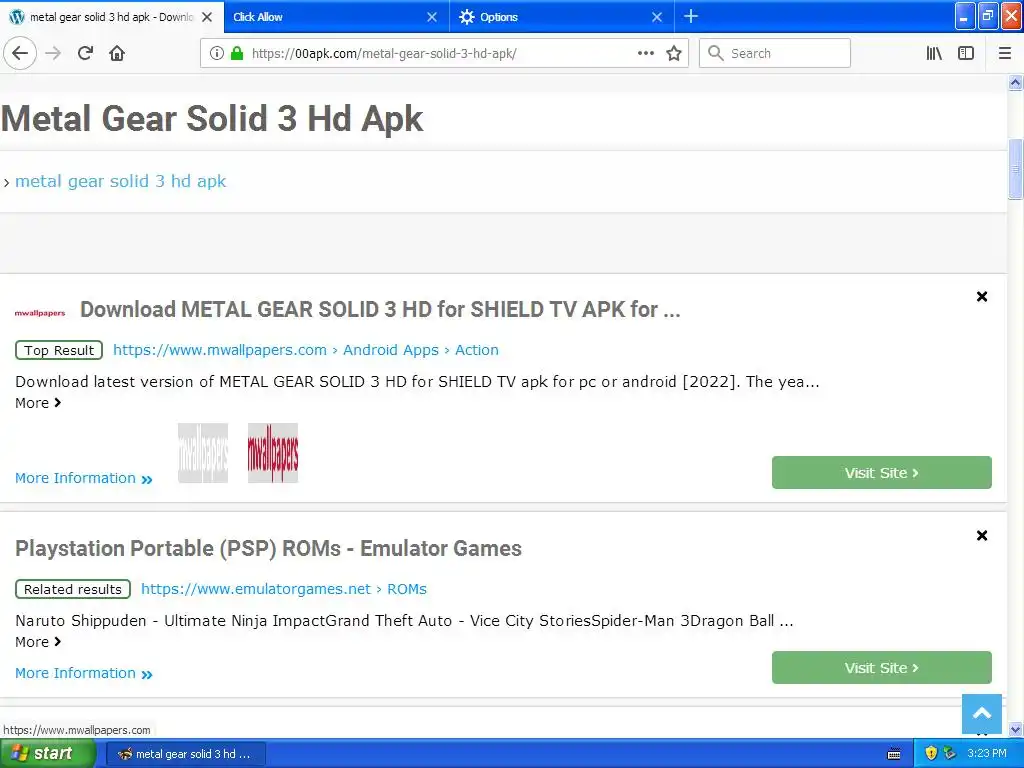Reload the current page

(85, 54)
